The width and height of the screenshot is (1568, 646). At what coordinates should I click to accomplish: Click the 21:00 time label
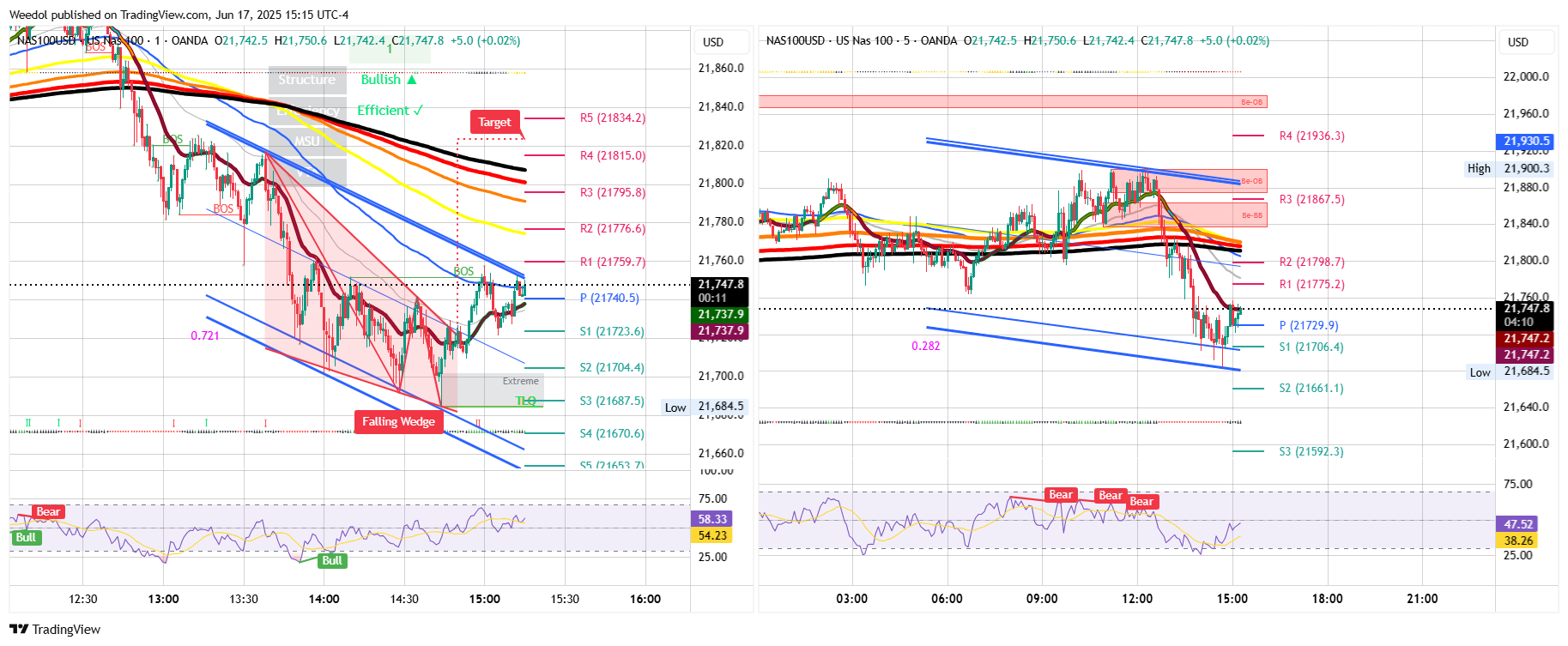click(1422, 599)
